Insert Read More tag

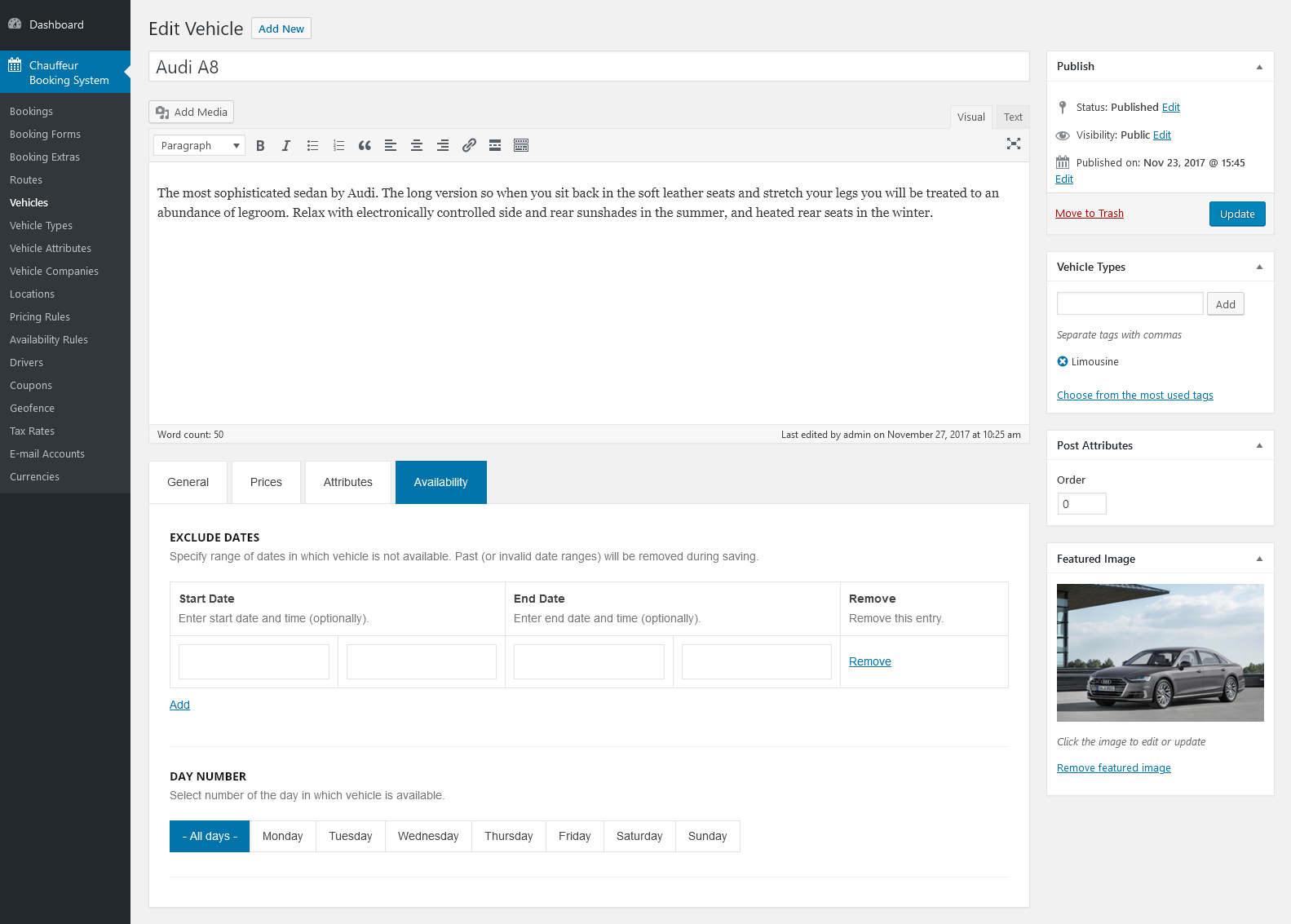(x=495, y=146)
